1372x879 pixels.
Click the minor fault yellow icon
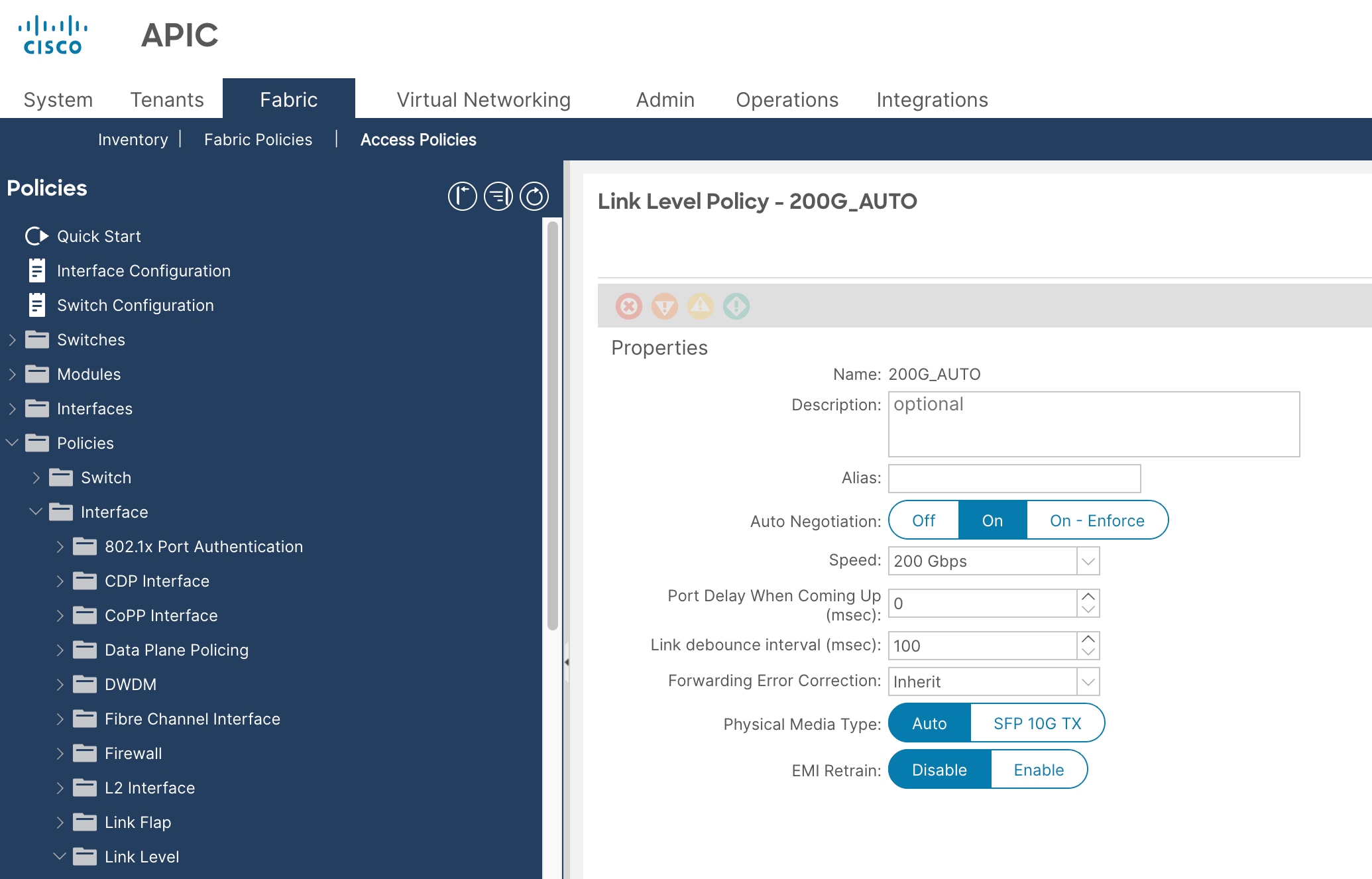700,306
